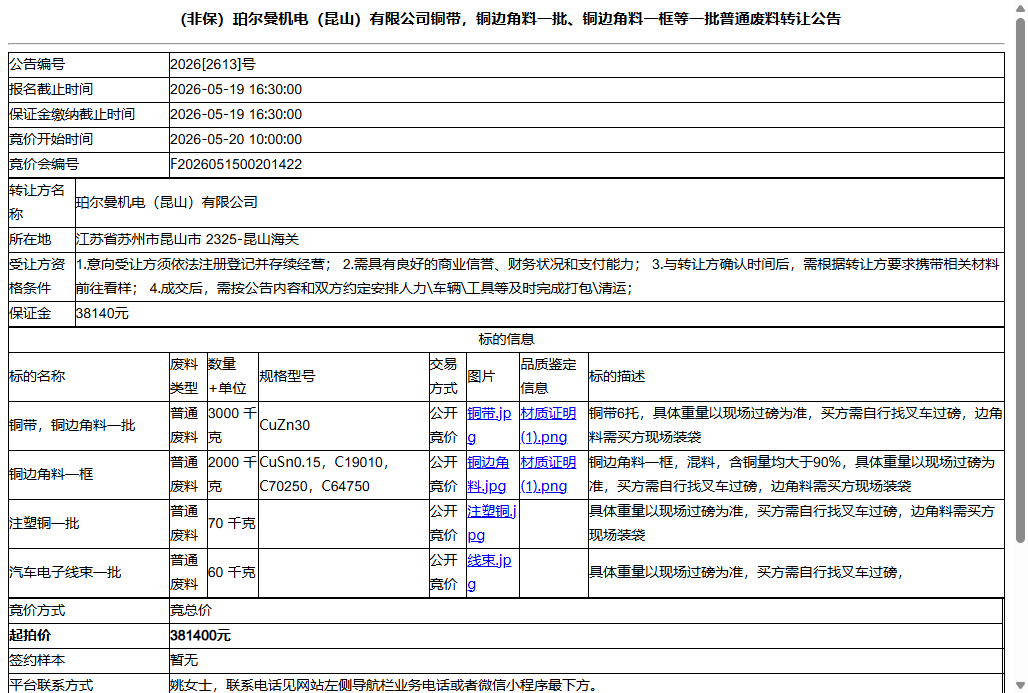
Task: Click the starting price 381400元
Action: pos(200,635)
